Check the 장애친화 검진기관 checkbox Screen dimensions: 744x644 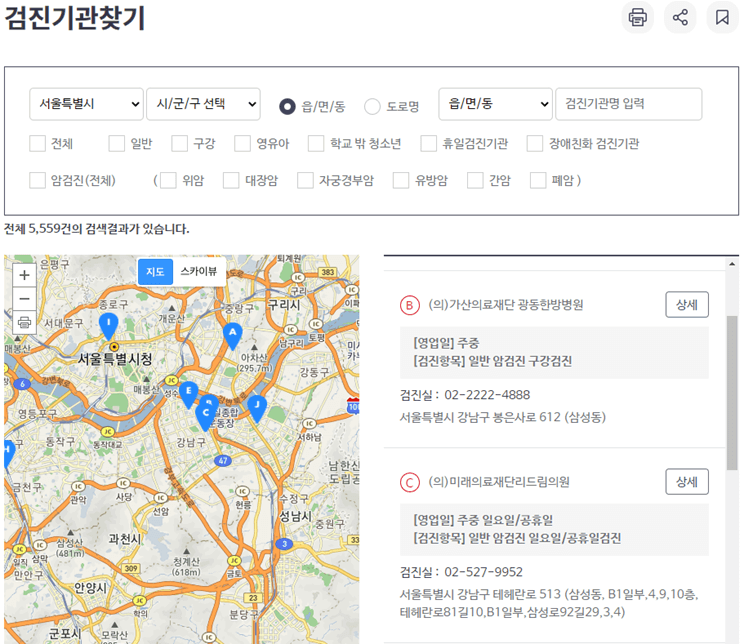(535, 143)
